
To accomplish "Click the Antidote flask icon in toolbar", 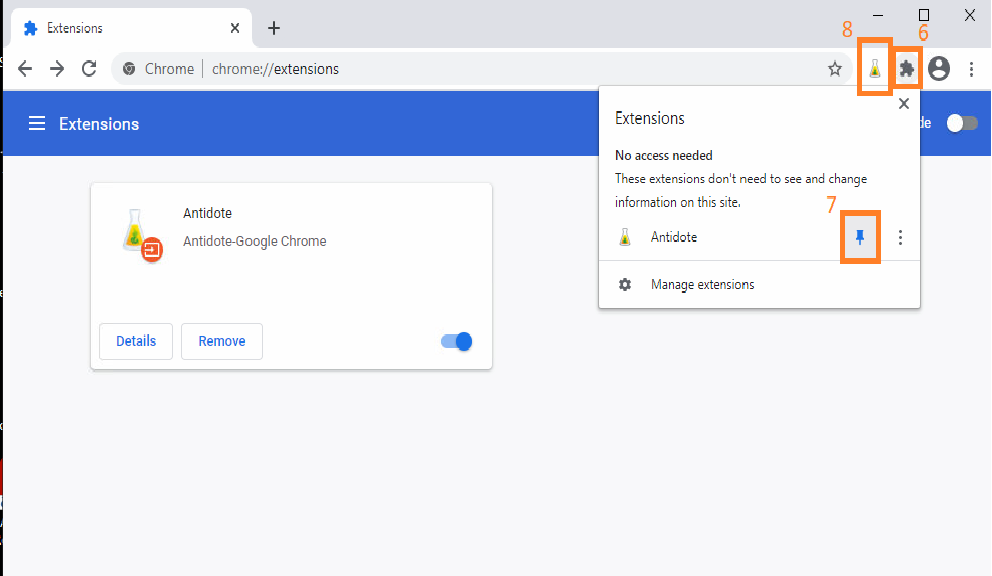I will click(x=875, y=69).
